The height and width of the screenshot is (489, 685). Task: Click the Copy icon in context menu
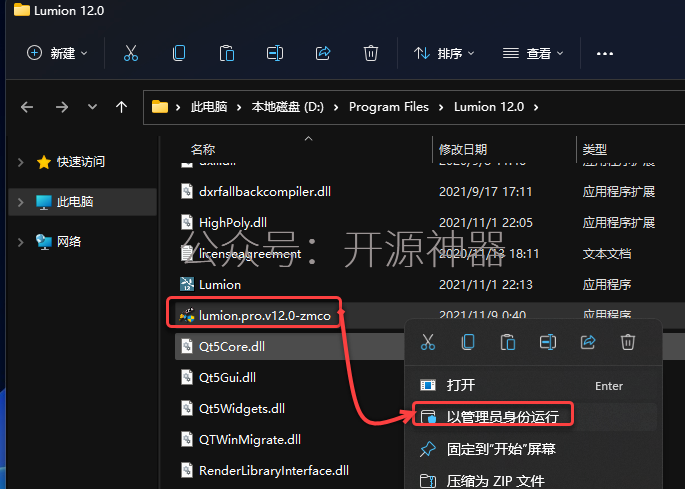coord(468,342)
